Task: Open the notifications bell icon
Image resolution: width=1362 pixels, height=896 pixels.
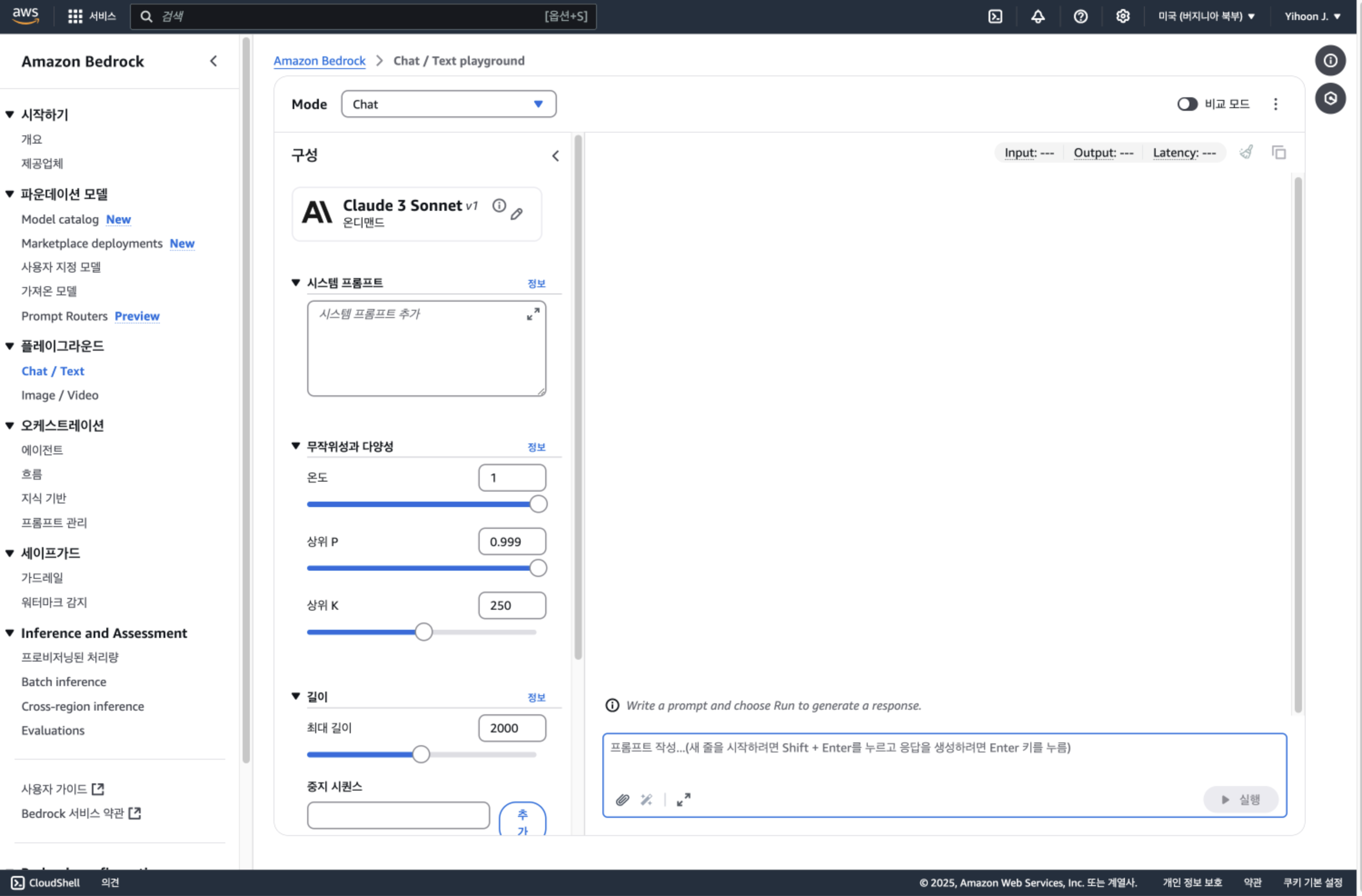Action: click(x=1038, y=17)
